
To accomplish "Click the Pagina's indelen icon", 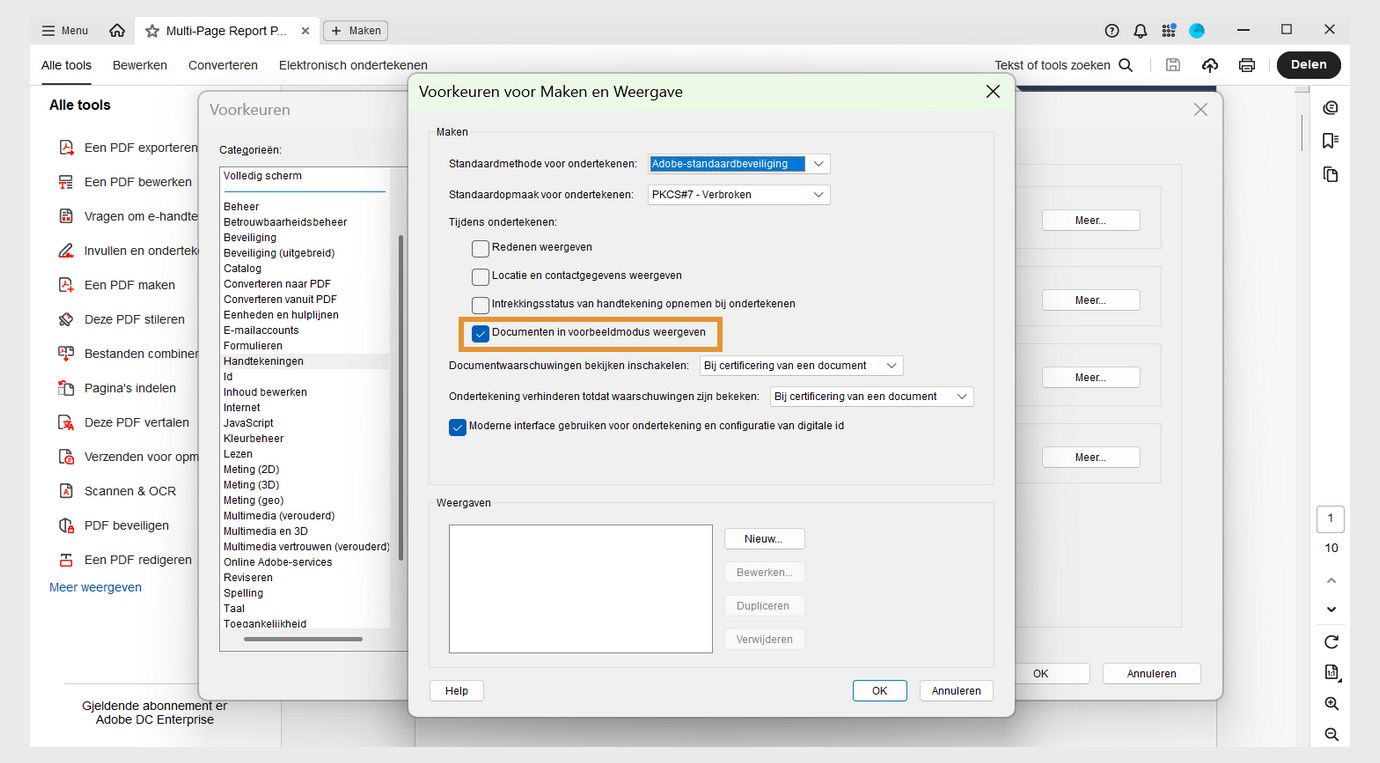I will point(66,388).
